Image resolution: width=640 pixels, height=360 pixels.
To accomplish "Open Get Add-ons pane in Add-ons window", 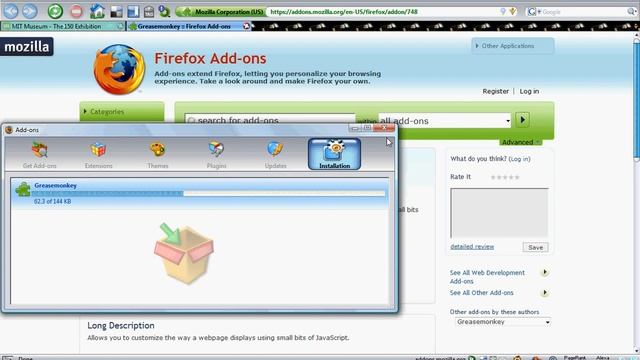I will tap(40, 154).
